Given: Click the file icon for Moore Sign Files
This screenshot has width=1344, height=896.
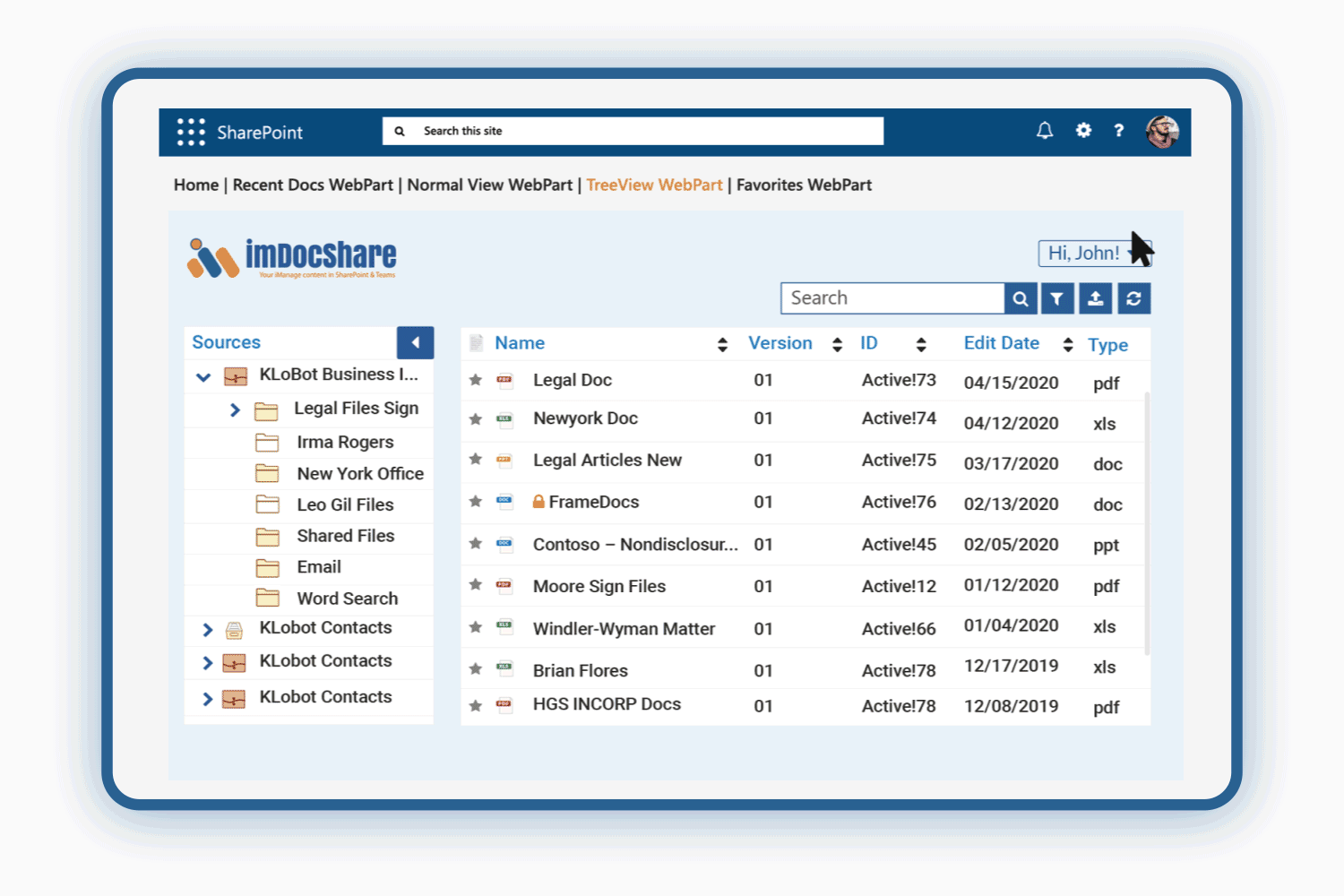Looking at the screenshot, I should 504,585.
